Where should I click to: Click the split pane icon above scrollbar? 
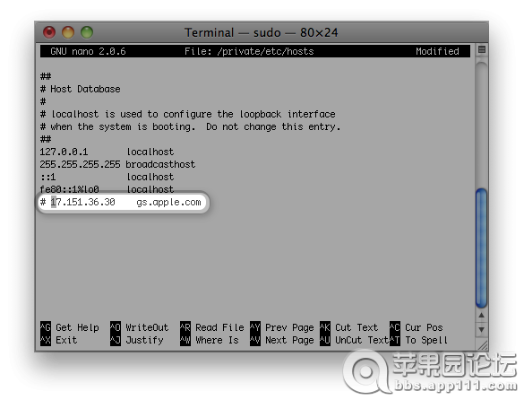pyautogui.click(x=482, y=50)
